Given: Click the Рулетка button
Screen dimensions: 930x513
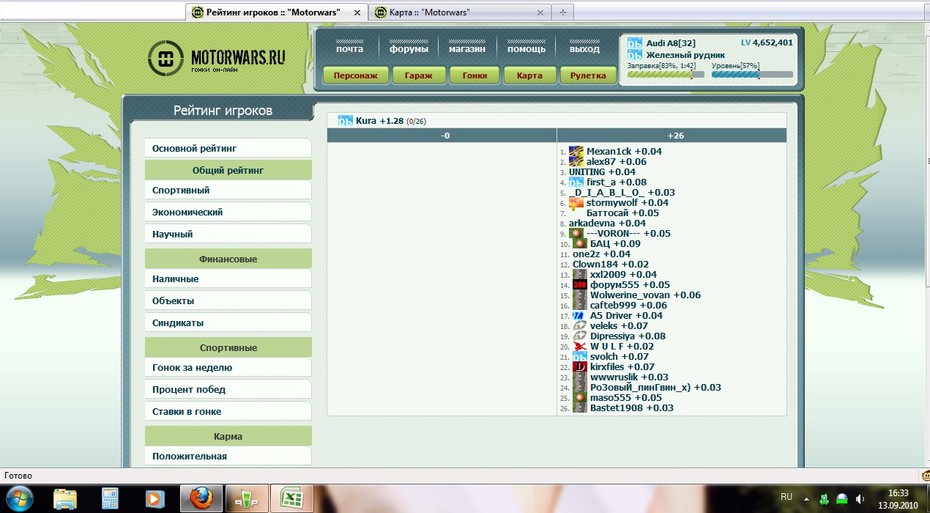Looking at the screenshot, I should 588,75.
